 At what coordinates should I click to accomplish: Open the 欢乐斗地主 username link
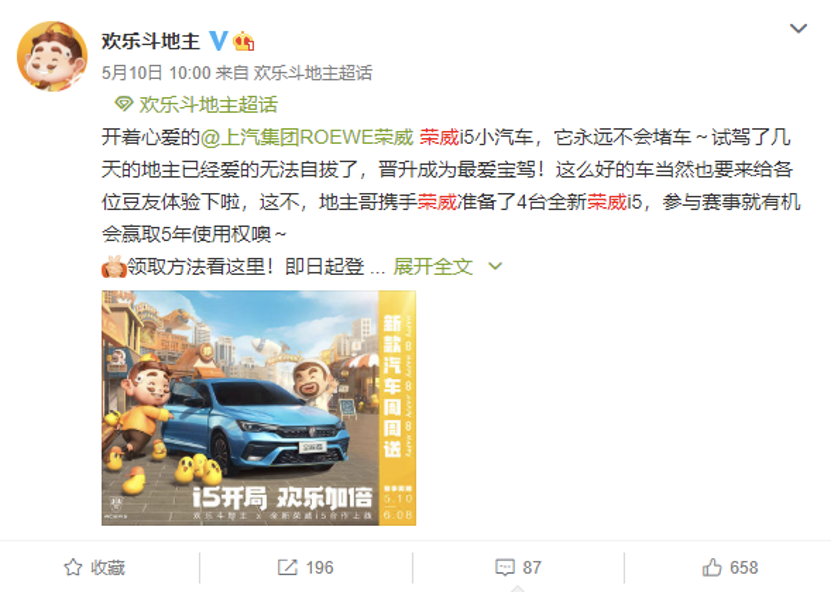[151, 41]
